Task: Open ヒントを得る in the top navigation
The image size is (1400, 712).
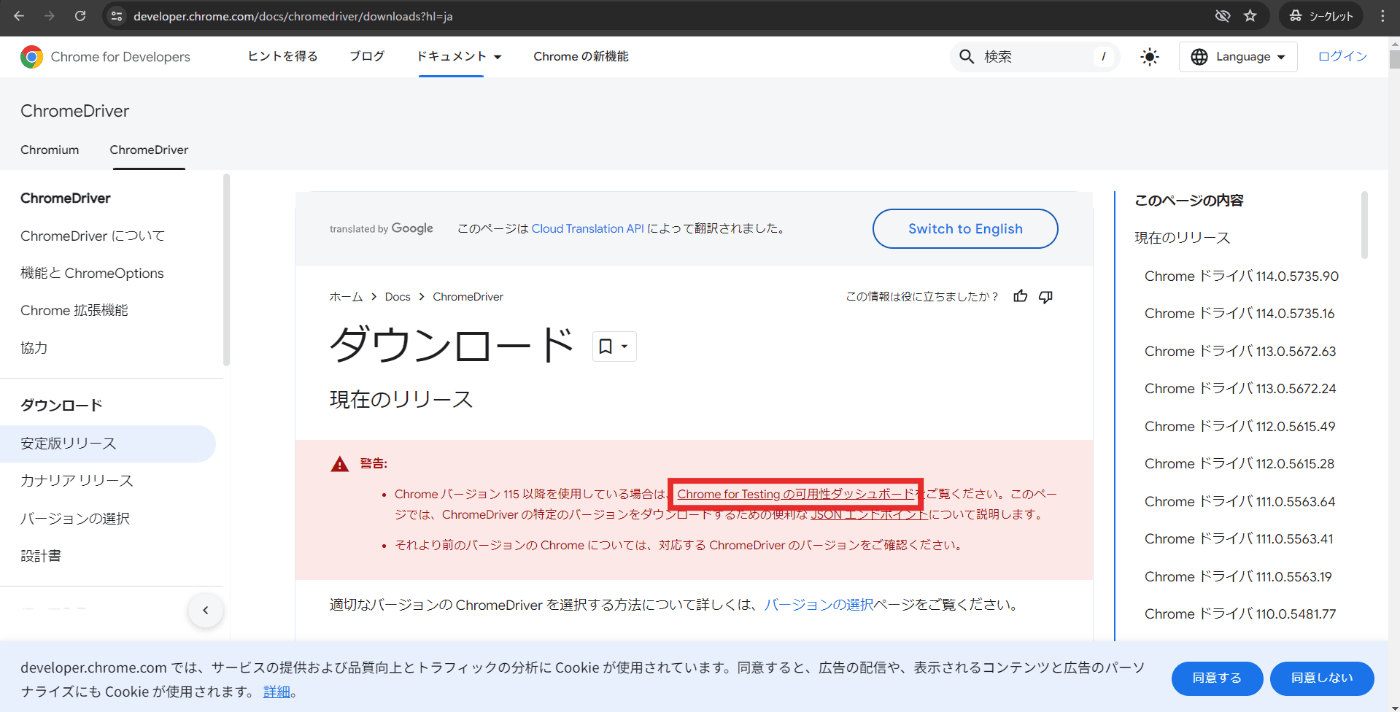Action: coord(283,57)
